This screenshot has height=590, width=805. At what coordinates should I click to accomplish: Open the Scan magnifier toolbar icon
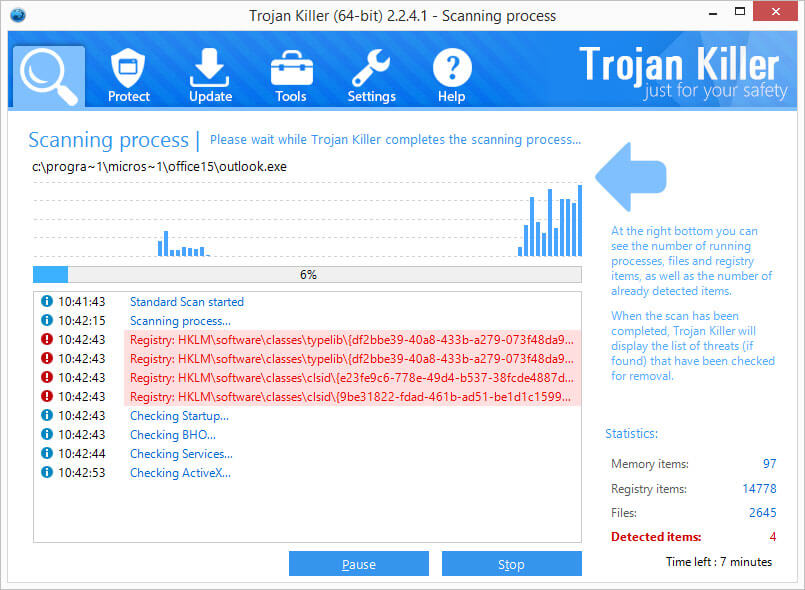[49, 77]
